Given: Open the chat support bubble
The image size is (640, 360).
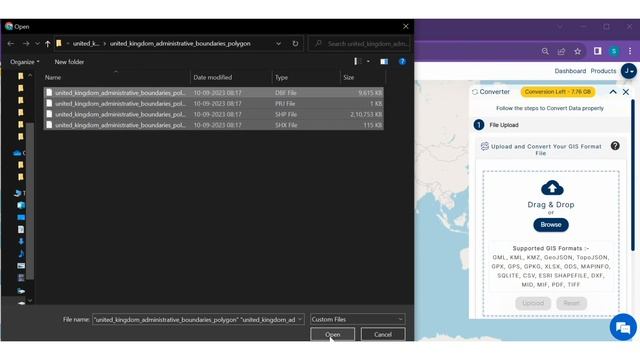Looking at the screenshot, I should pos(622,327).
